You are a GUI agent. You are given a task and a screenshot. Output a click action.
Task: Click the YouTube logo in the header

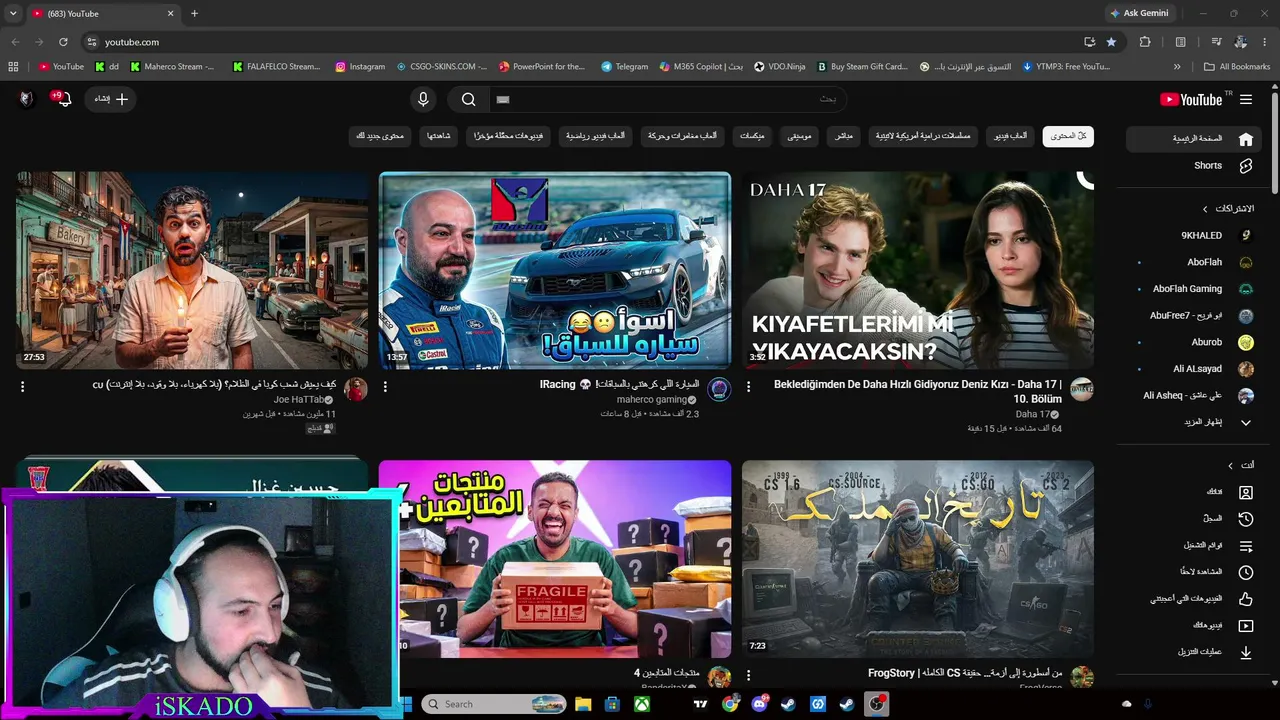[x=1191, y=99]
